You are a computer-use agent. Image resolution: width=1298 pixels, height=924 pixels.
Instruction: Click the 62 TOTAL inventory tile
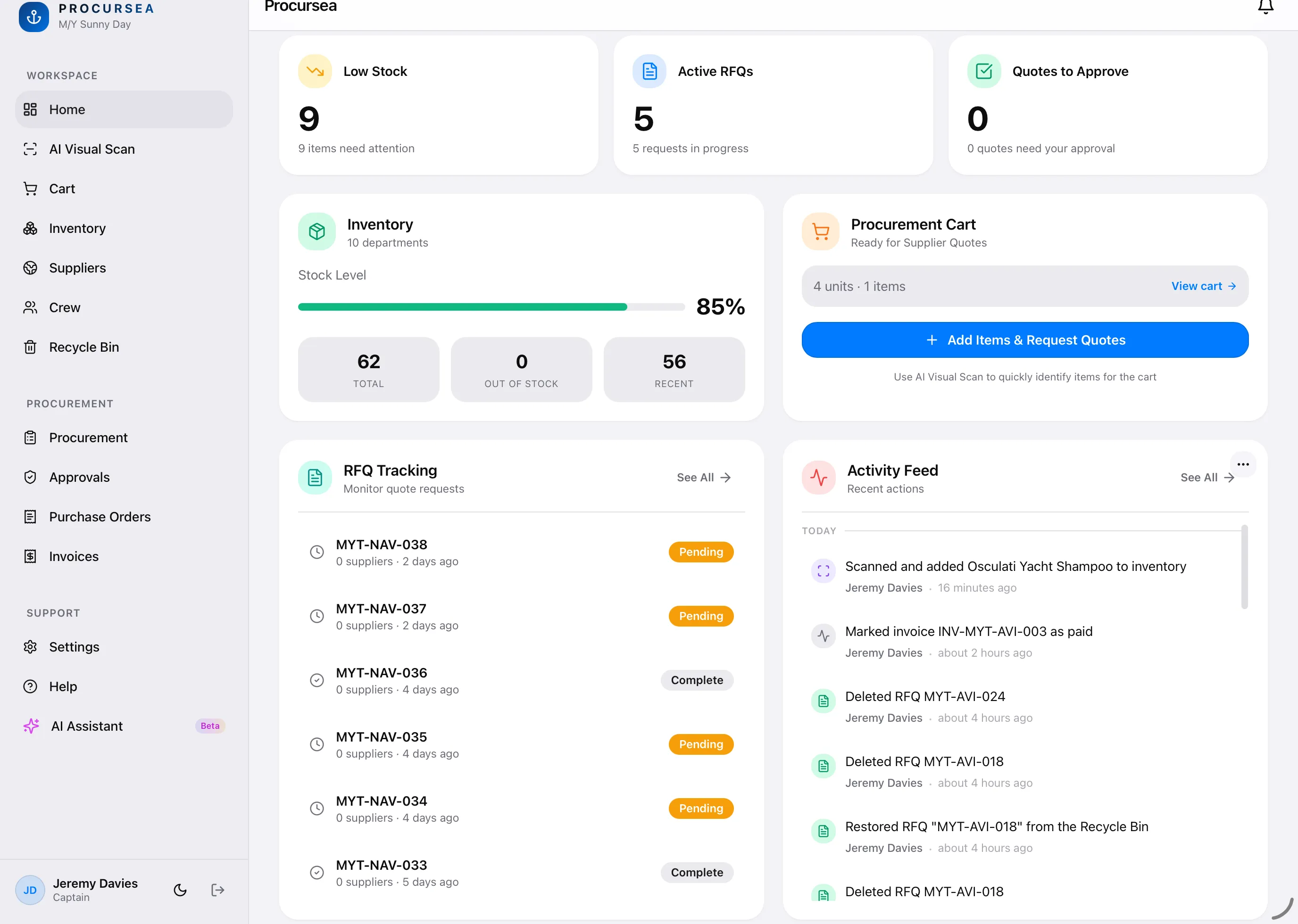[x=368, y=370]
